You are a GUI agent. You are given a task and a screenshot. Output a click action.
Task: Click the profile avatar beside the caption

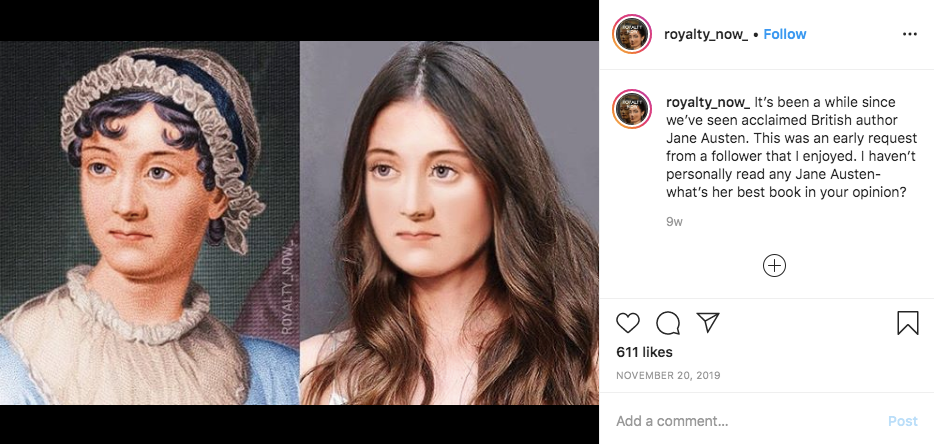point(632,110)
